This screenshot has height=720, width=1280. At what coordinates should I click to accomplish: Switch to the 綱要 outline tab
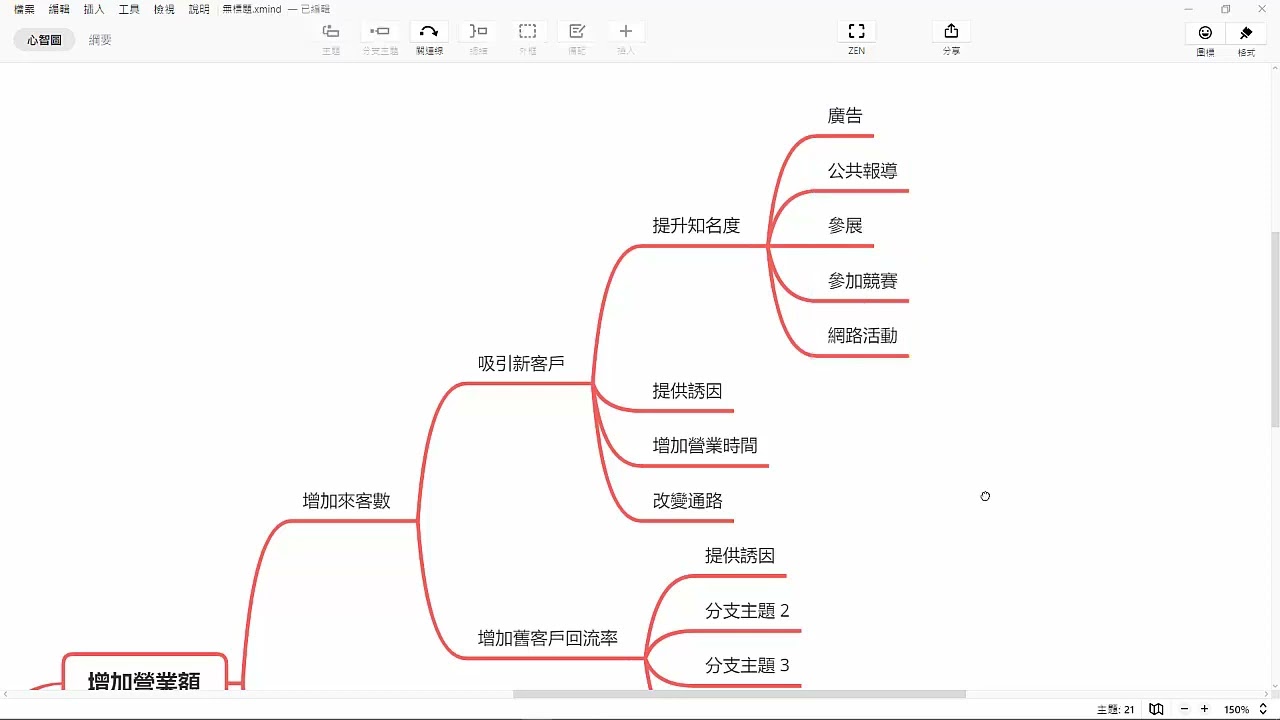point(99,40)
